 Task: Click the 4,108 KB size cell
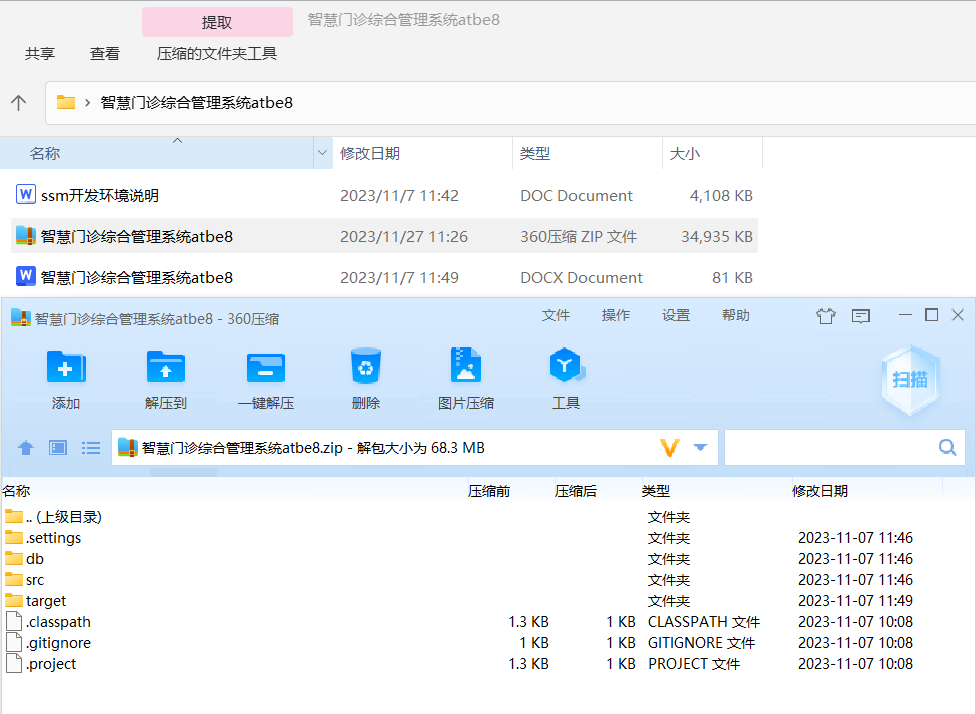pos(721,195)
